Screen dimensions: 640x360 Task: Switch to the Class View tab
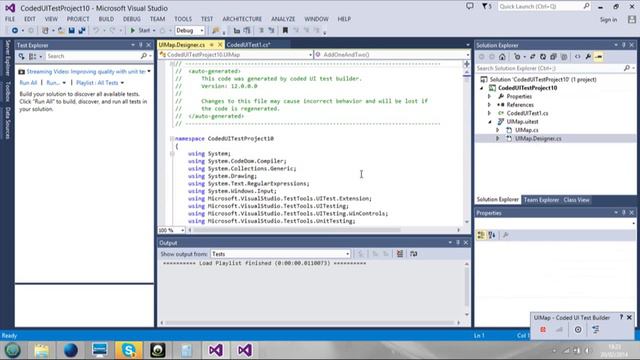point(576,200)
